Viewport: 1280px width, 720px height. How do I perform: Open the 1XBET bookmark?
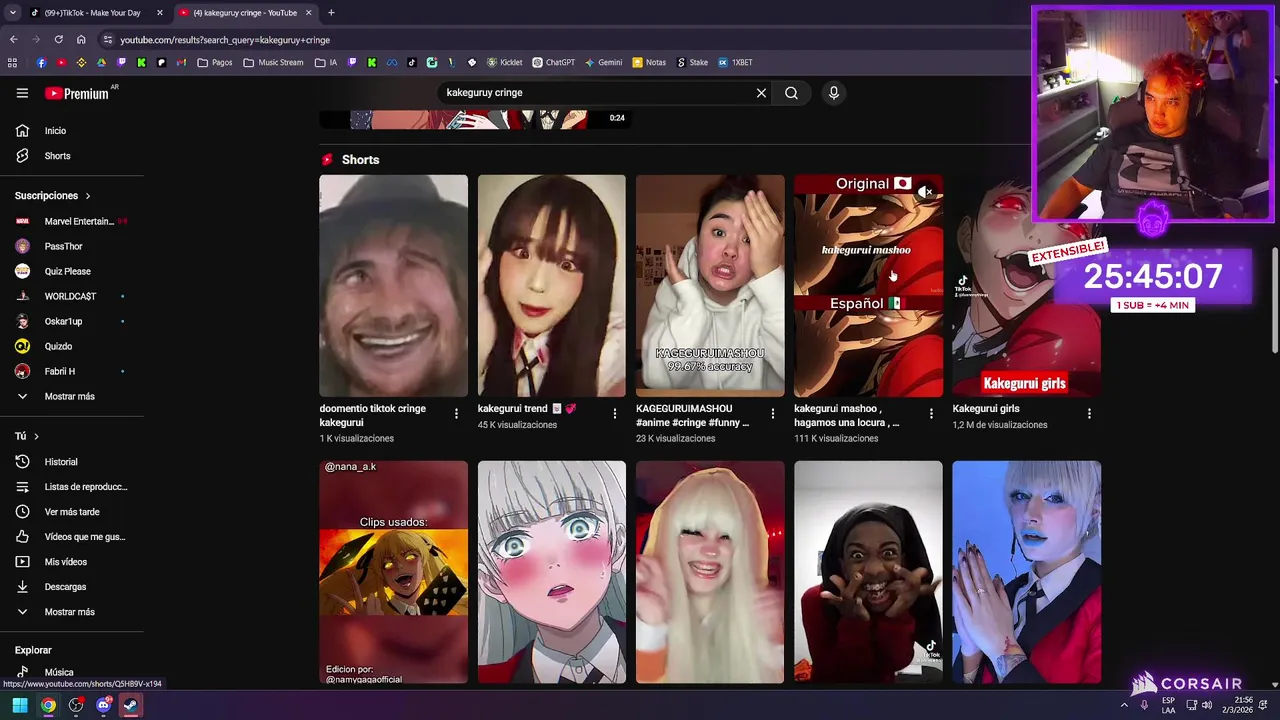click(735, 62)
